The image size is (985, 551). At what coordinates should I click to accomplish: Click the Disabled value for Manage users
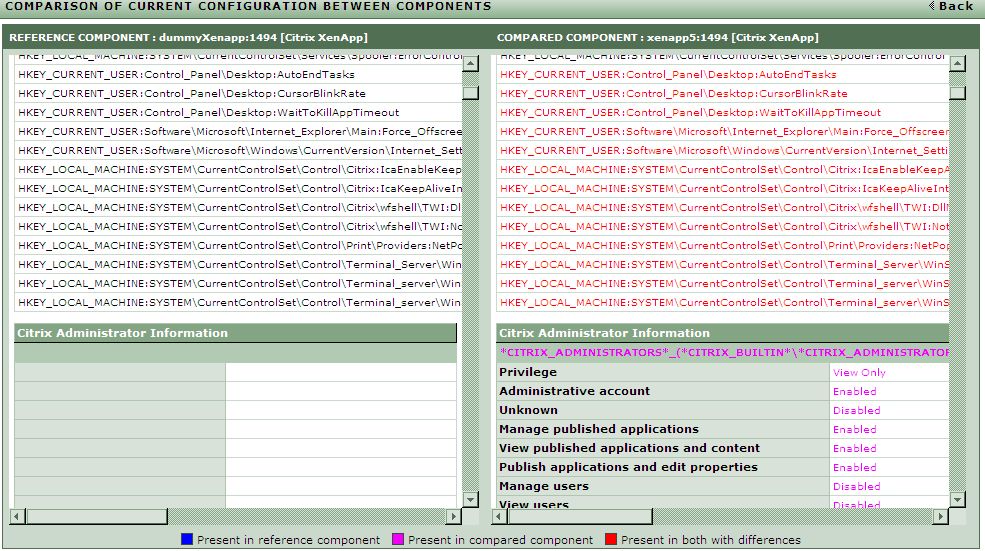tap(856, 486)
